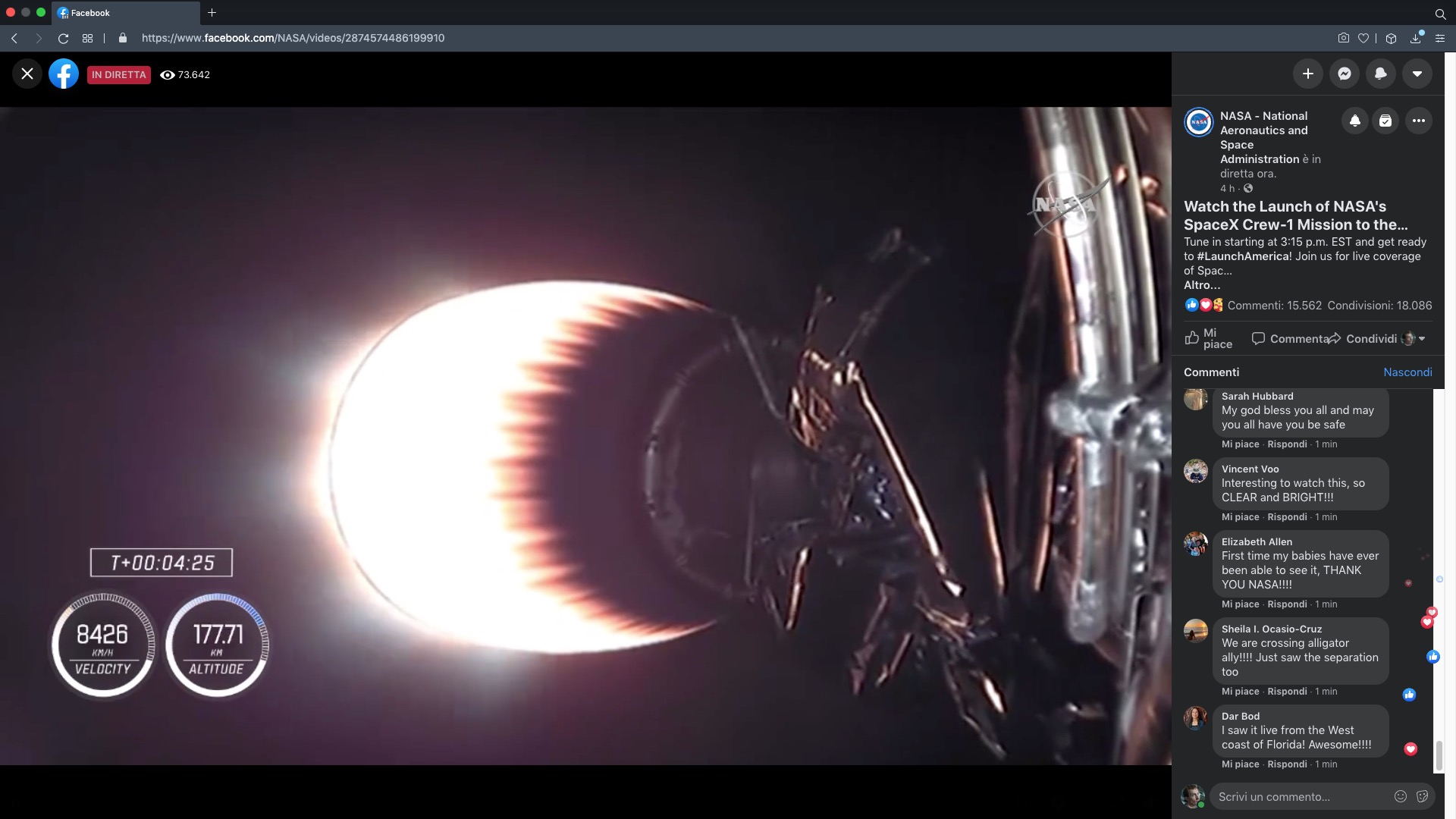Screen dimensions: 1456x819
Task: Open Facebook notifications bell
Action: click(1380, 74)
